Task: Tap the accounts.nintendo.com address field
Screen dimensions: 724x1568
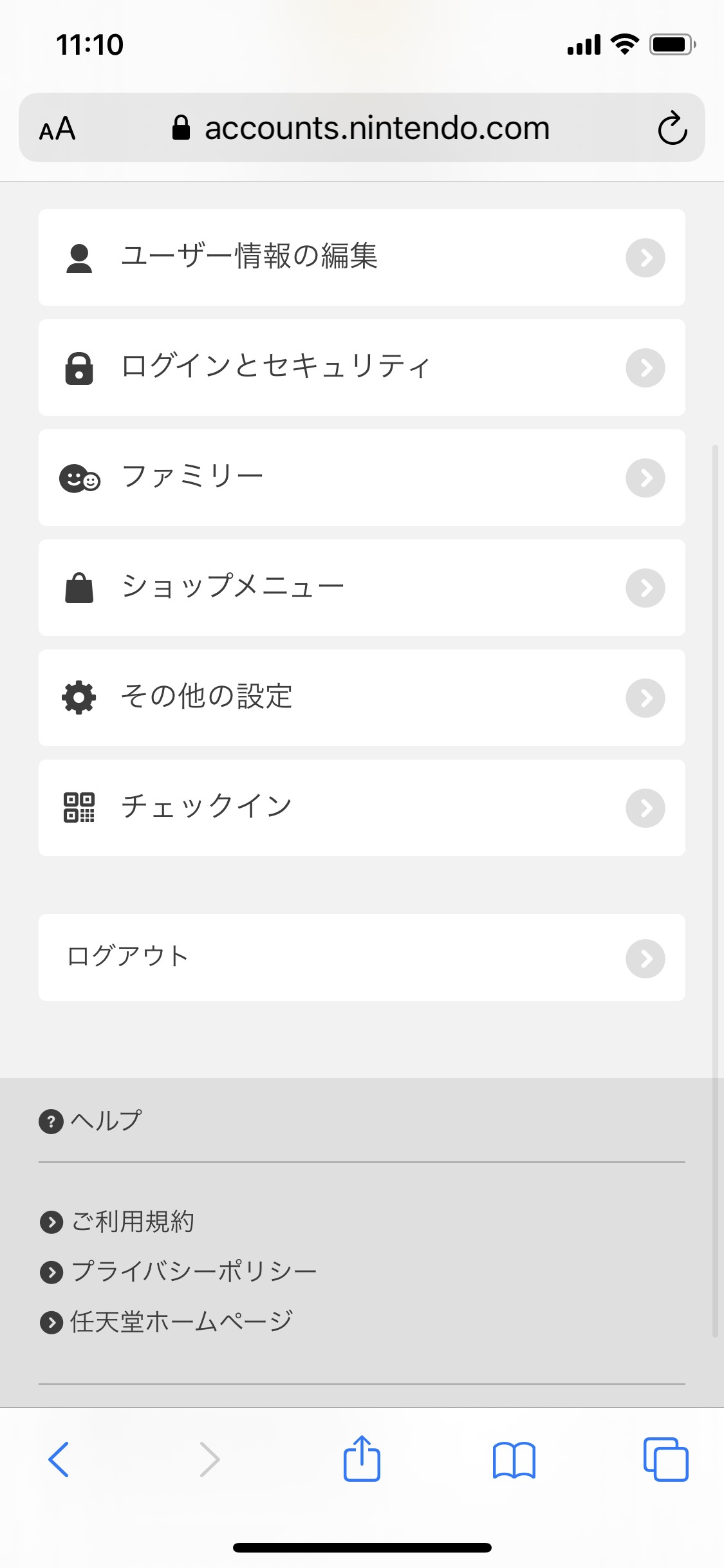Action: [x=376, y=128]
